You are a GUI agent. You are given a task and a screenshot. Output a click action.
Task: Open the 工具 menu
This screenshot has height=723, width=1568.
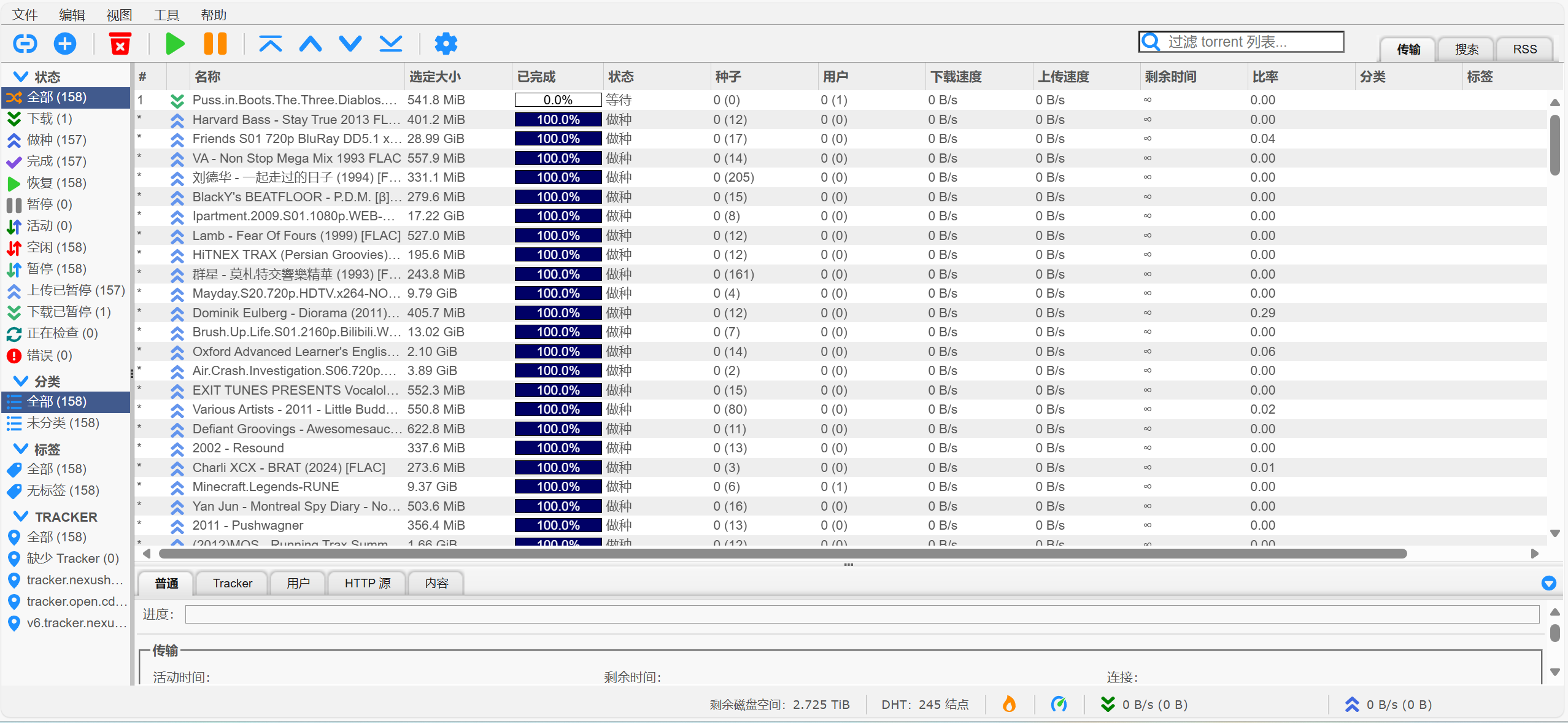point(166,15)
